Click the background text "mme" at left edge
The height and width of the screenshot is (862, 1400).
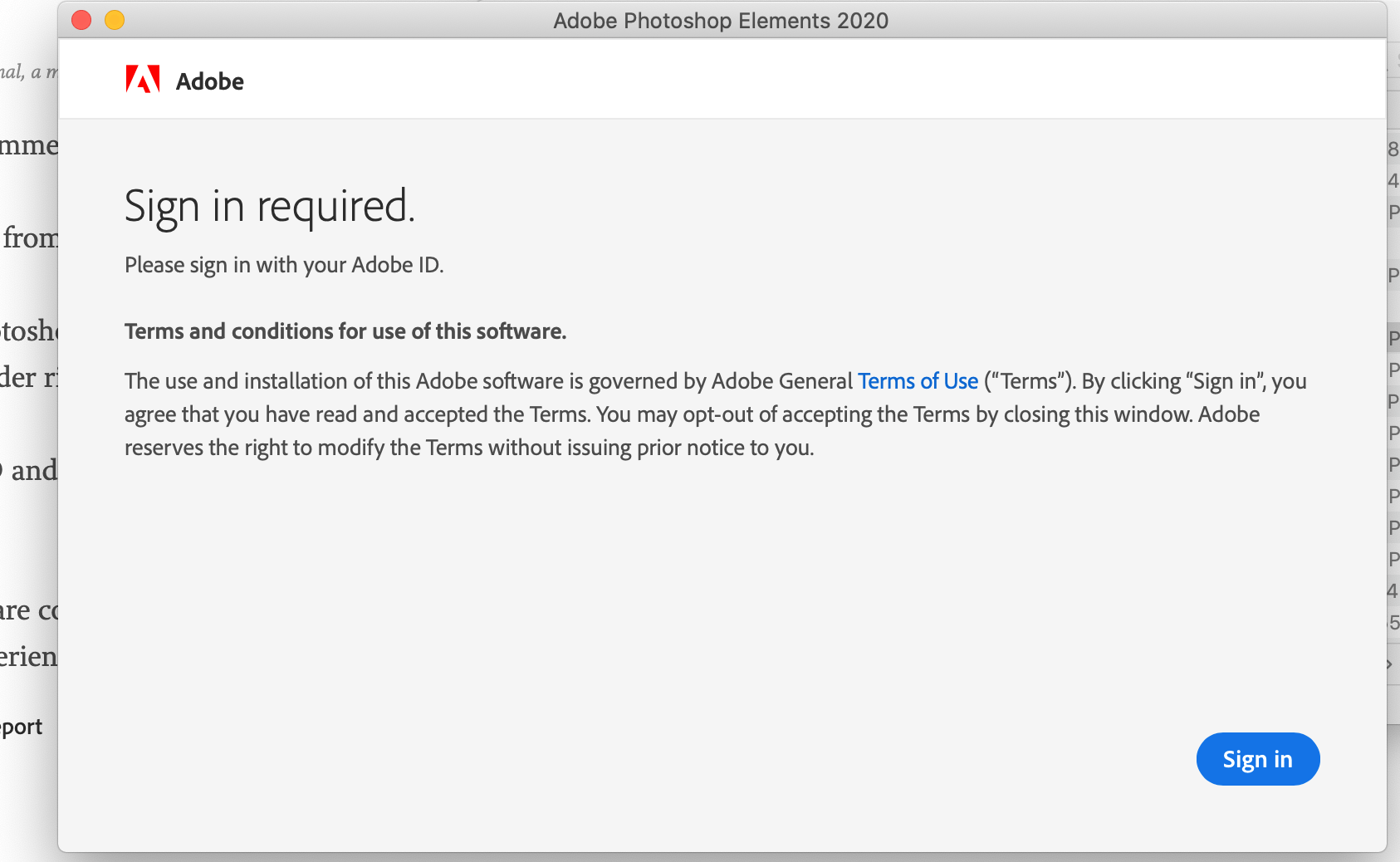click(x=28, y=145)
